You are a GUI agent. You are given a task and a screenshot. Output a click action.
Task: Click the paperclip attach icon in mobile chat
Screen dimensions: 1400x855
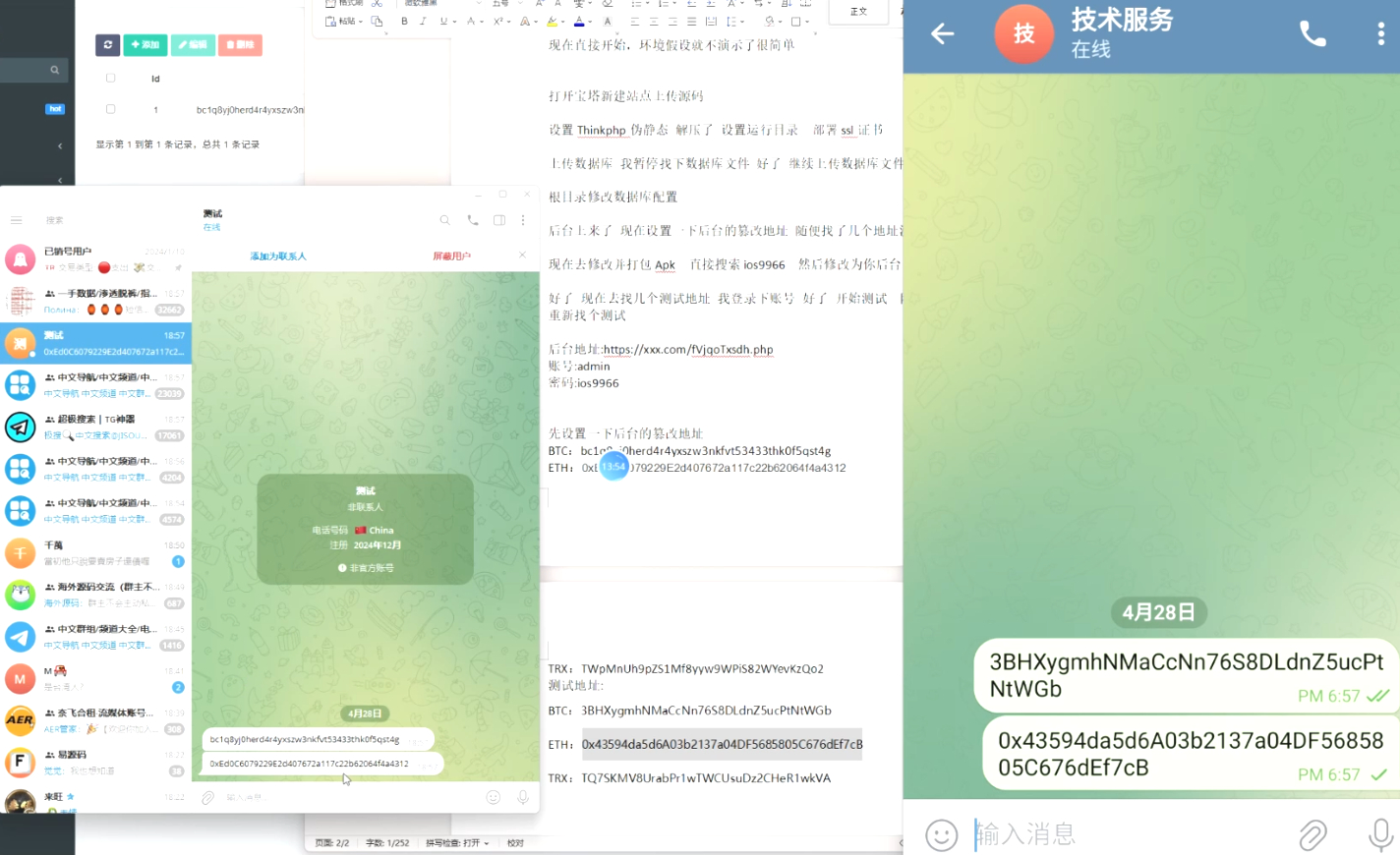click(1312, 834)
